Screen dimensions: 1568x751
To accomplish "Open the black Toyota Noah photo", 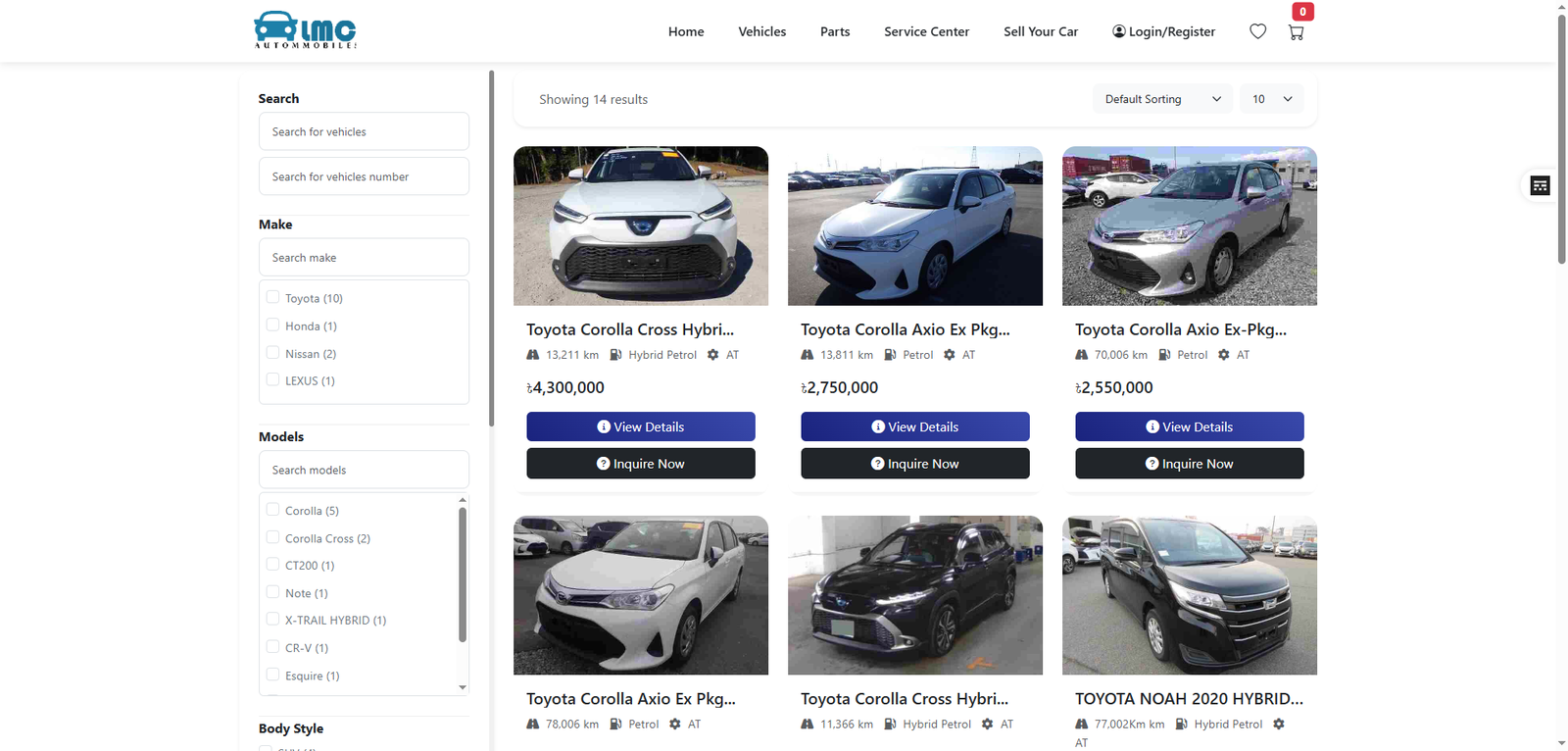I will click(x=1190, y=595).
